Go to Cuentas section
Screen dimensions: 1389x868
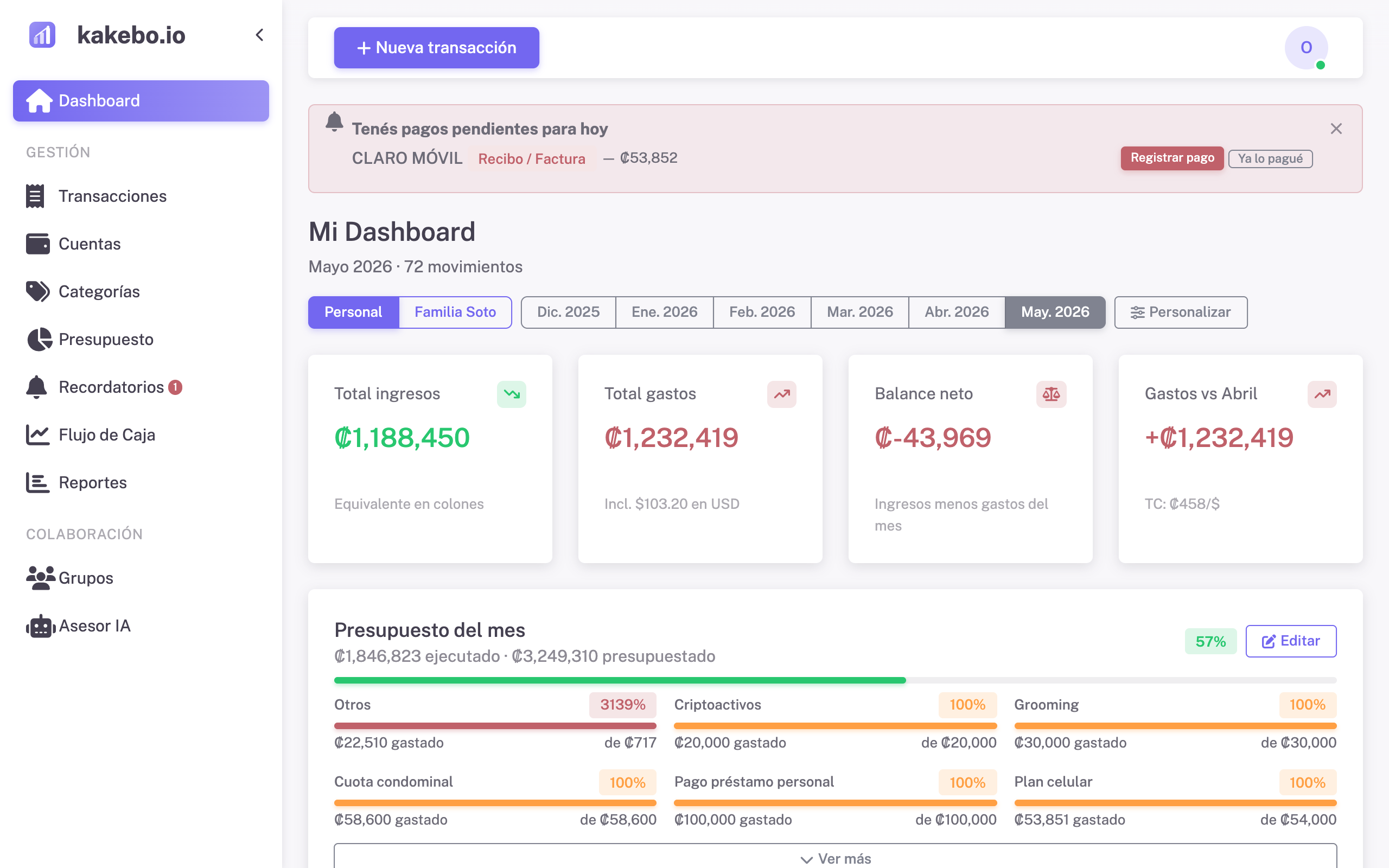coord(141,244)
